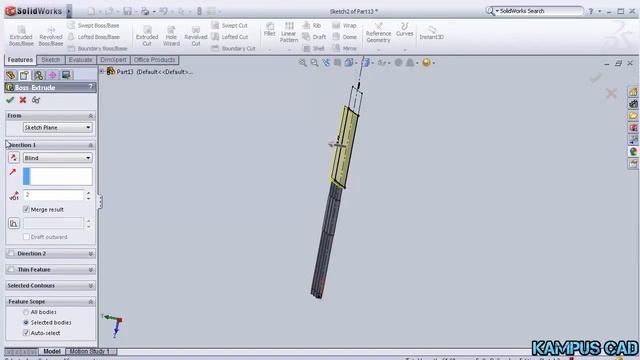Select the Boundary Cut tool

(x=233, y=48)
